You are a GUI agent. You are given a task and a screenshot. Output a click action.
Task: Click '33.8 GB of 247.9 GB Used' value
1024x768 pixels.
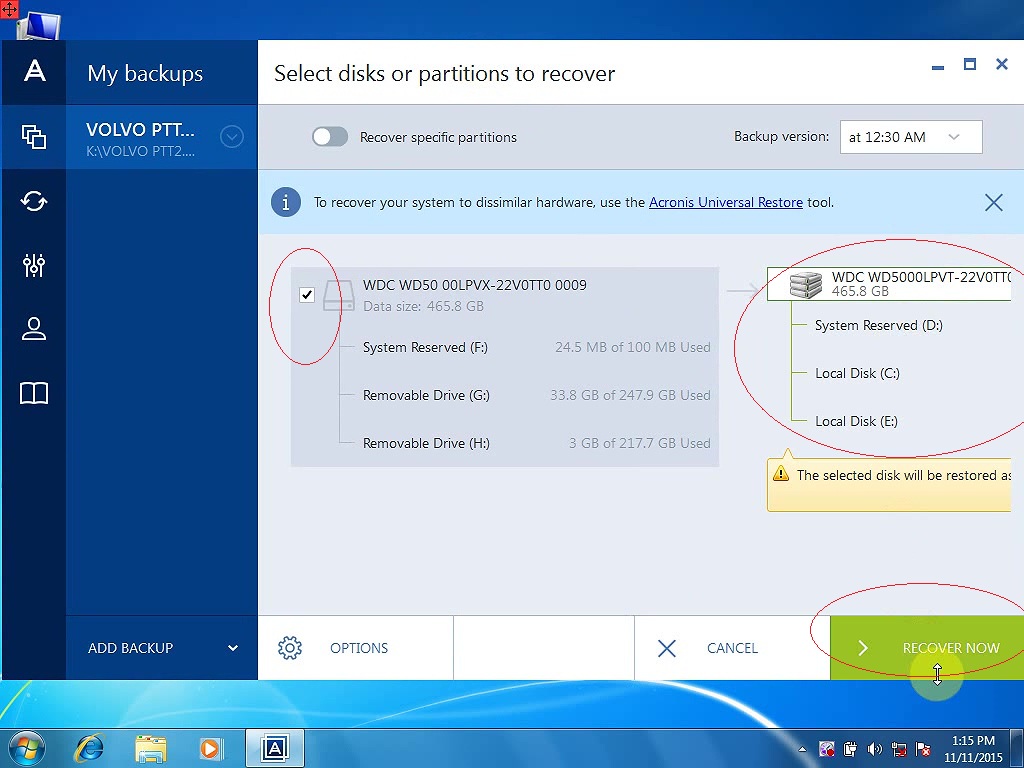(x=630, y=395)
